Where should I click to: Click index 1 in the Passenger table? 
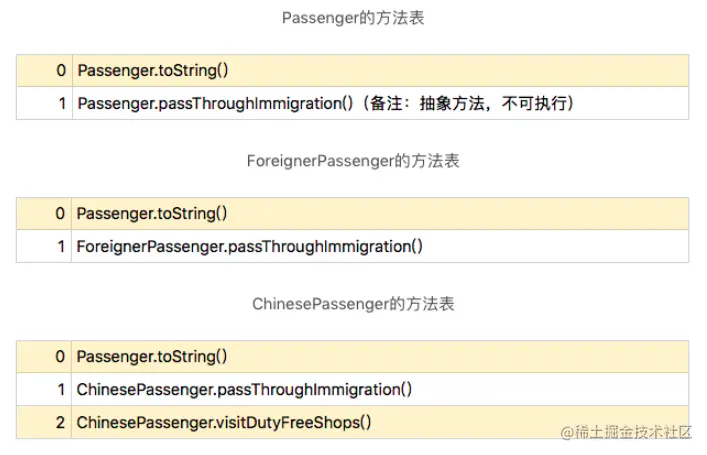pos(60,104)
